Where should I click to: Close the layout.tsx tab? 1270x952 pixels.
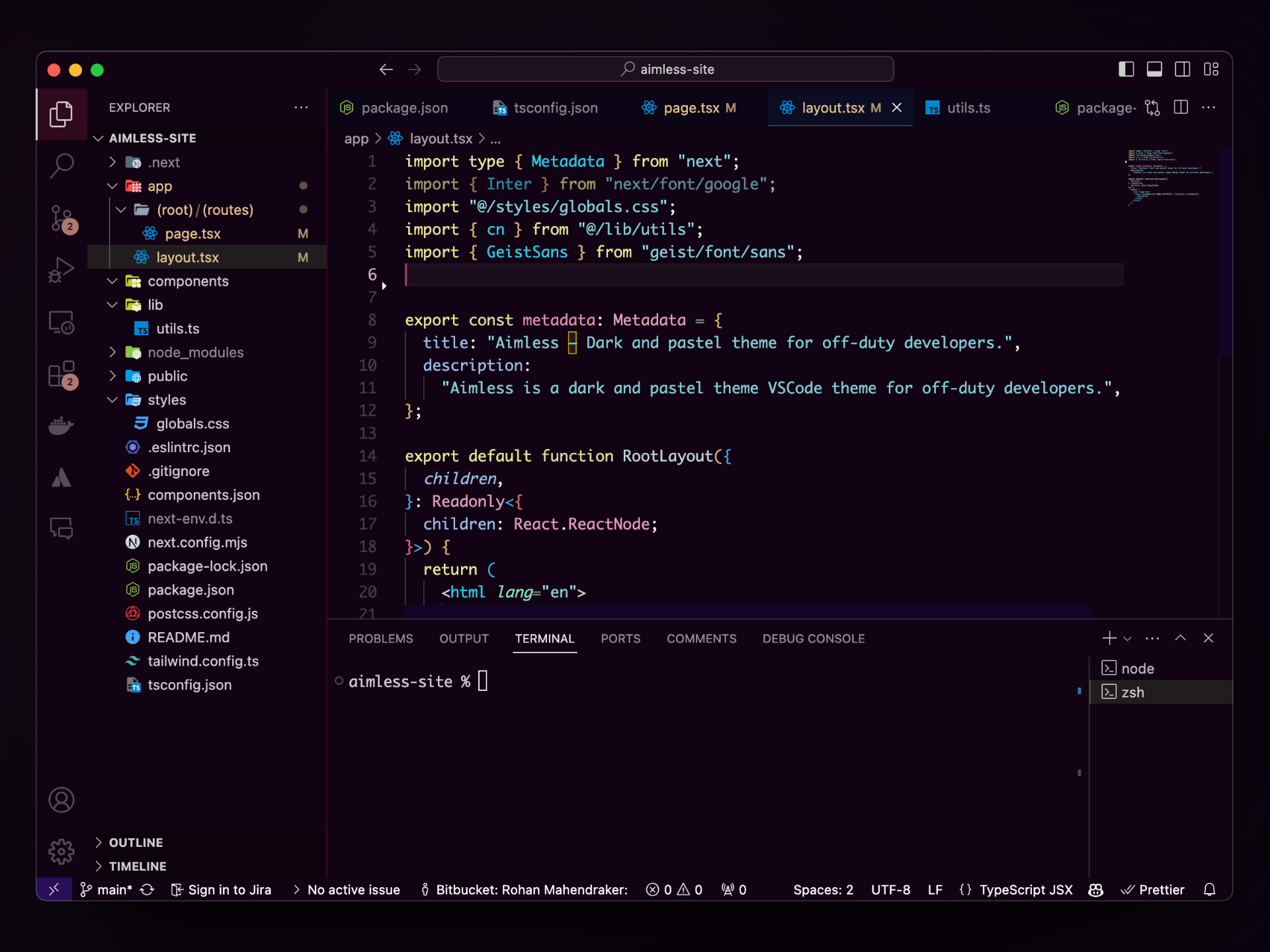tap(897, 108)
